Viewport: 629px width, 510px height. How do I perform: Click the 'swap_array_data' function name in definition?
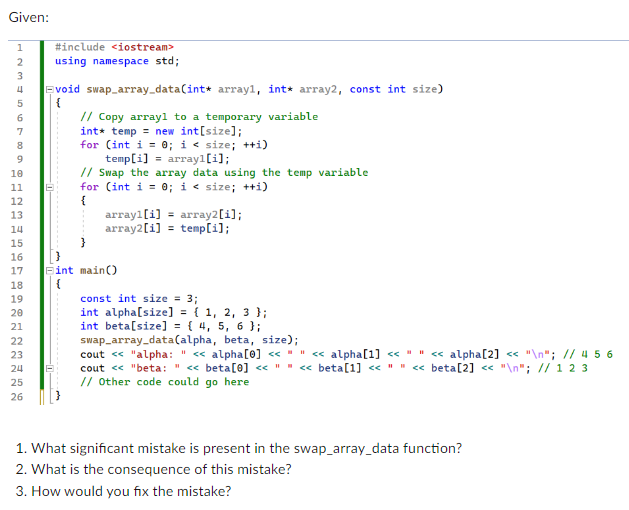[x=134, y=89]
